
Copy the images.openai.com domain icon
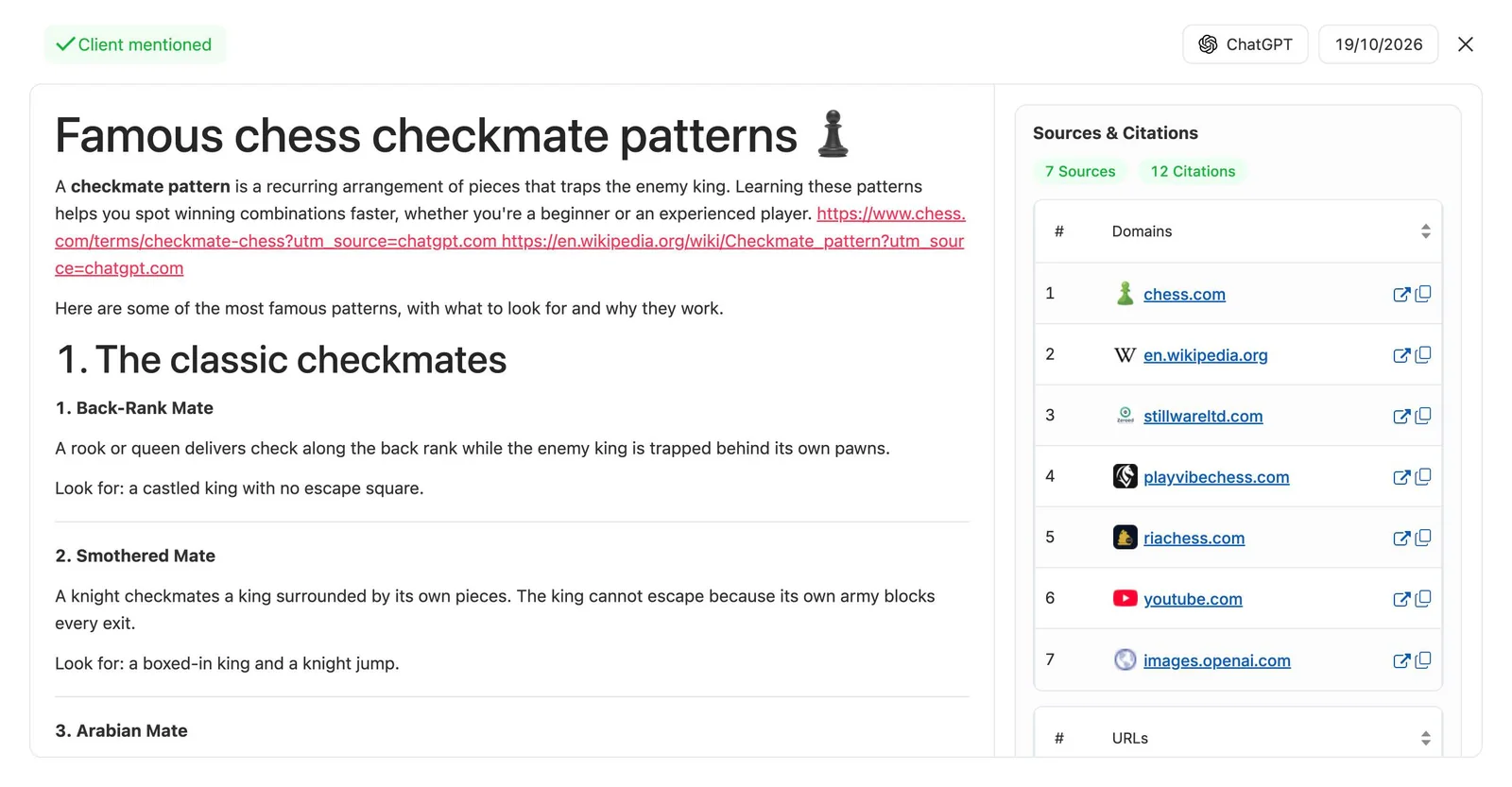tap(1423, 659)
